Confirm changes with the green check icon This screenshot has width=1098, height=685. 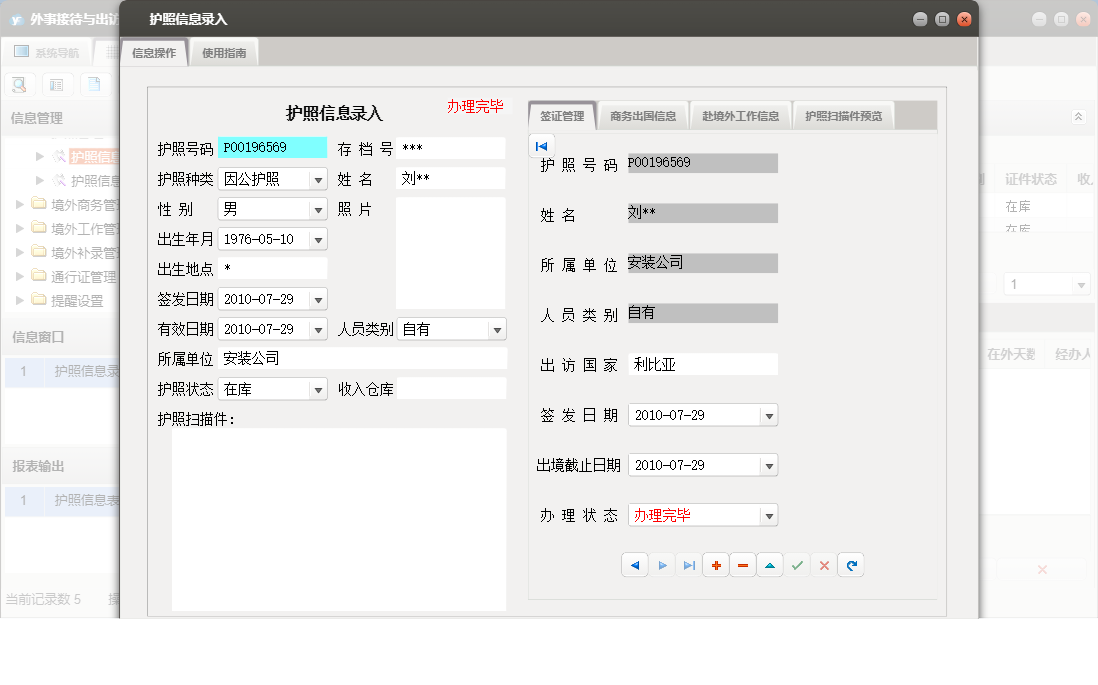pyautogui.click(x=796, y=565)
